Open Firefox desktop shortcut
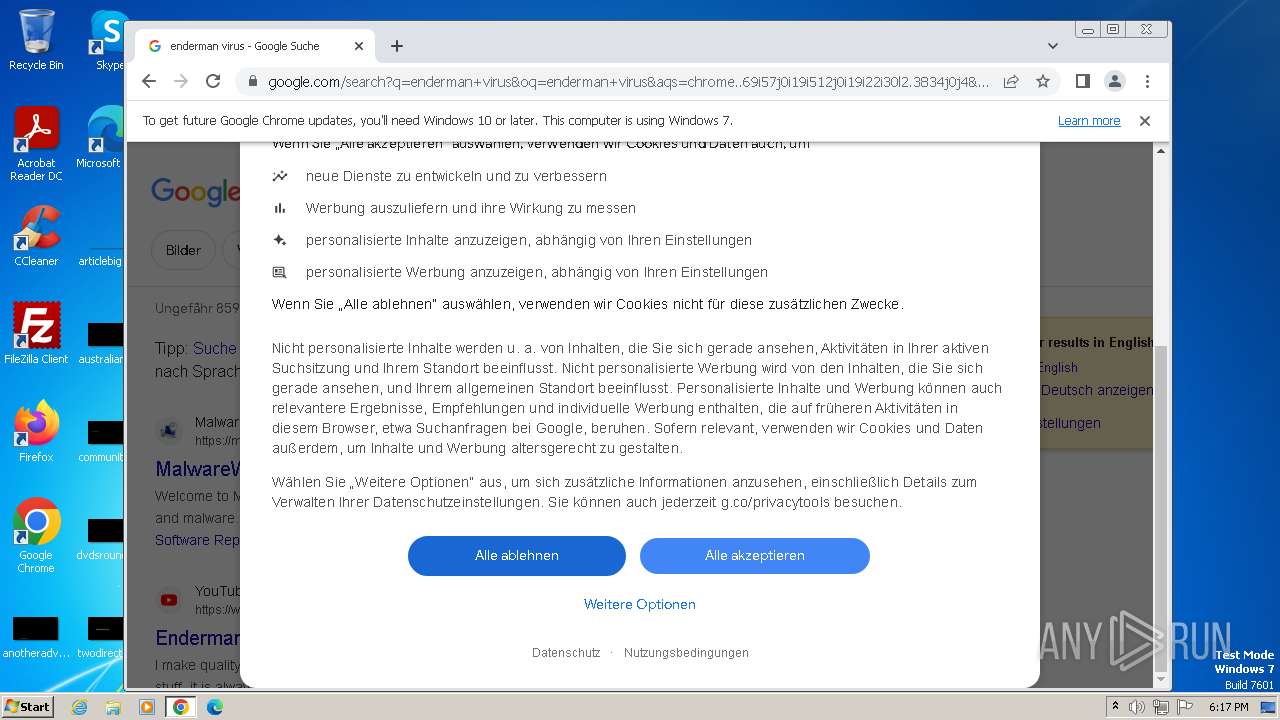The height and width of the screenshot is (720, 1280). (x=36, y=432)
